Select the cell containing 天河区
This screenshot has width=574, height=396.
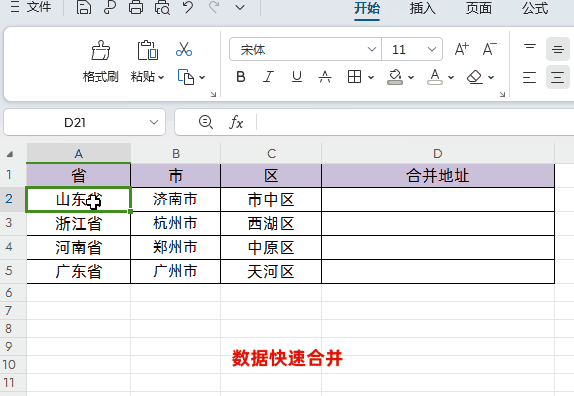pyautogui.click(x=271, y=271)
